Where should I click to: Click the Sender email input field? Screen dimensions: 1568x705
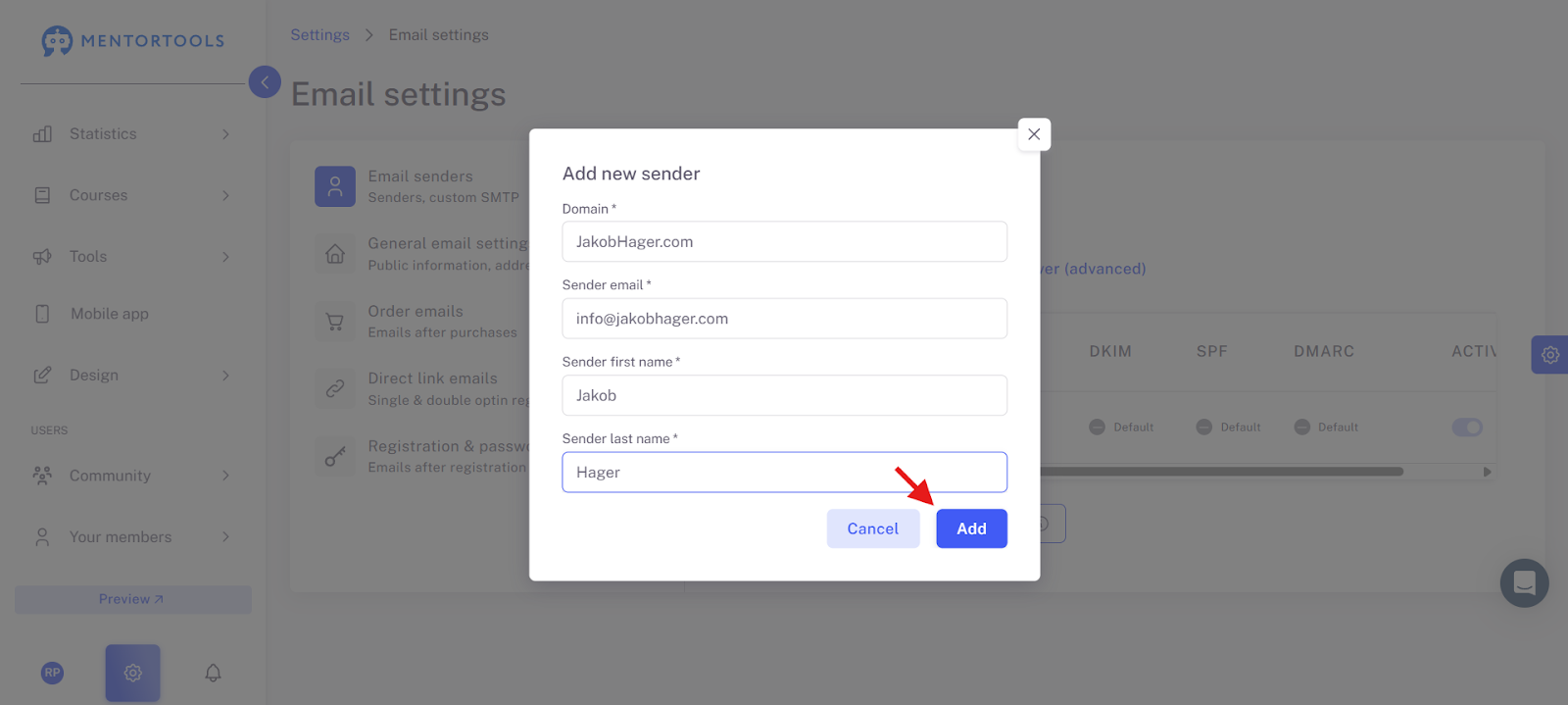pos(784,319)
